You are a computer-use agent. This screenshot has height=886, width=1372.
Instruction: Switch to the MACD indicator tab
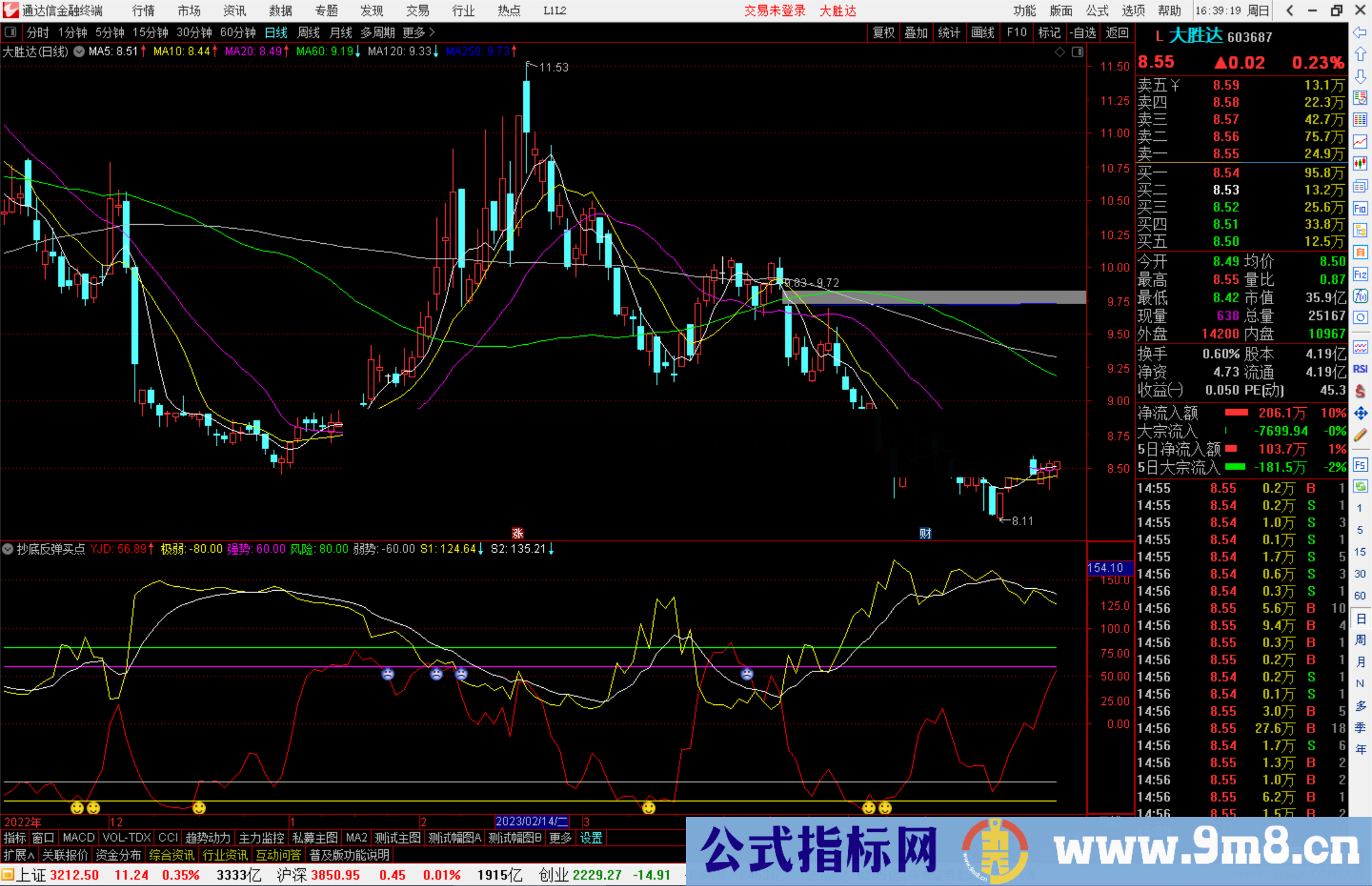pyautogui.click(x=79, y=838)
